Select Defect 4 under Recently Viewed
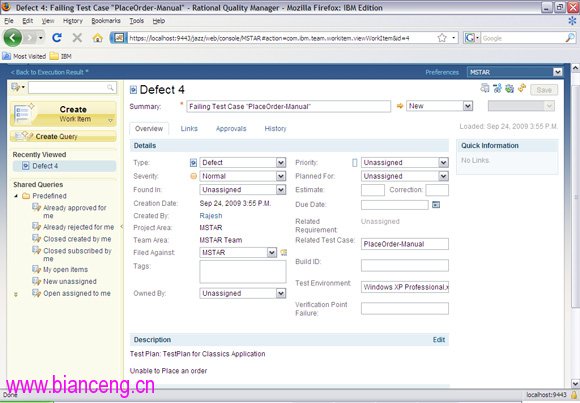This screenshot has width=580, height=403. [64, 166]
